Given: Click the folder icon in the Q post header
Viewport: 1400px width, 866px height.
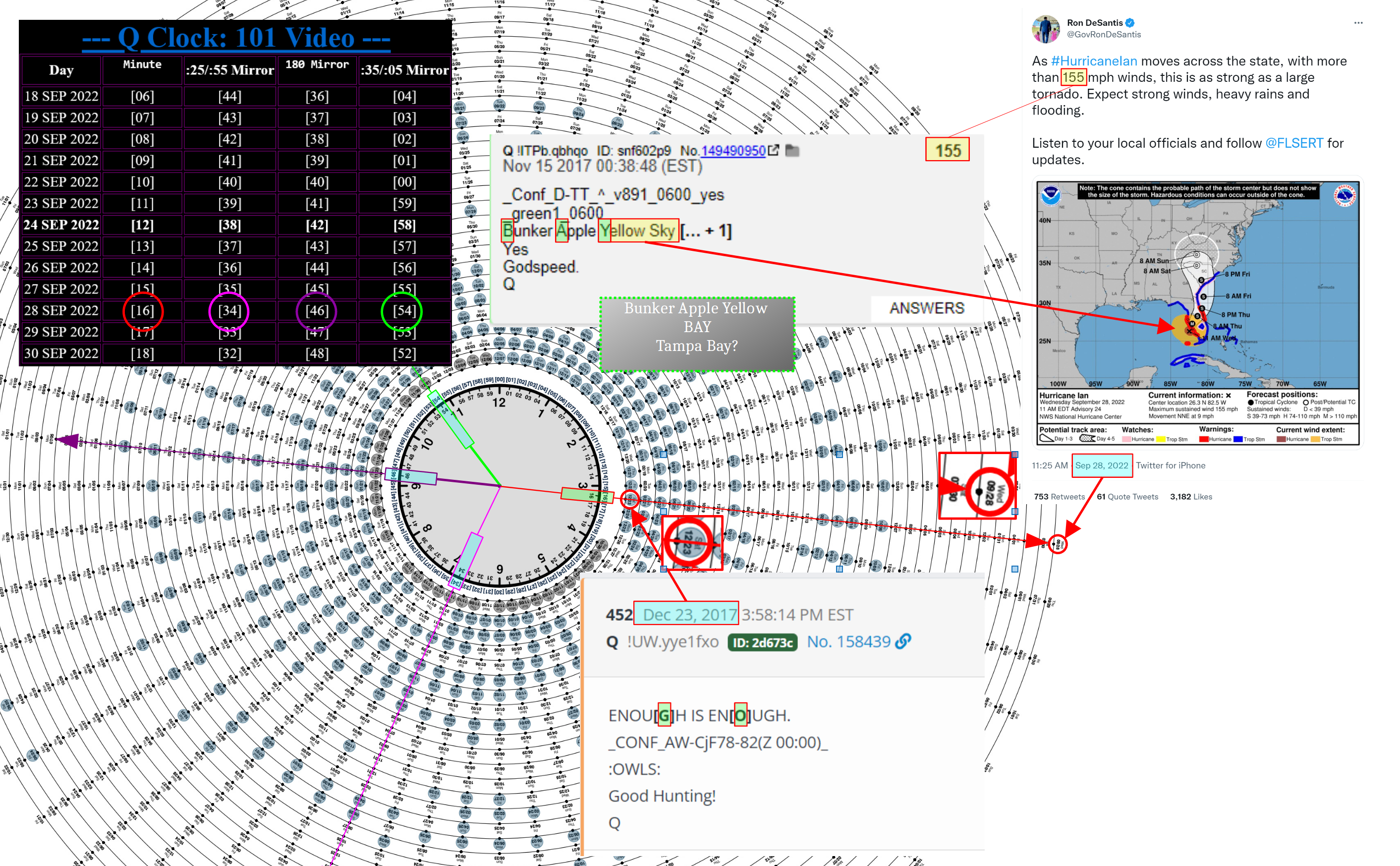Looking at the screenshot, I should (x=792, y=151).
